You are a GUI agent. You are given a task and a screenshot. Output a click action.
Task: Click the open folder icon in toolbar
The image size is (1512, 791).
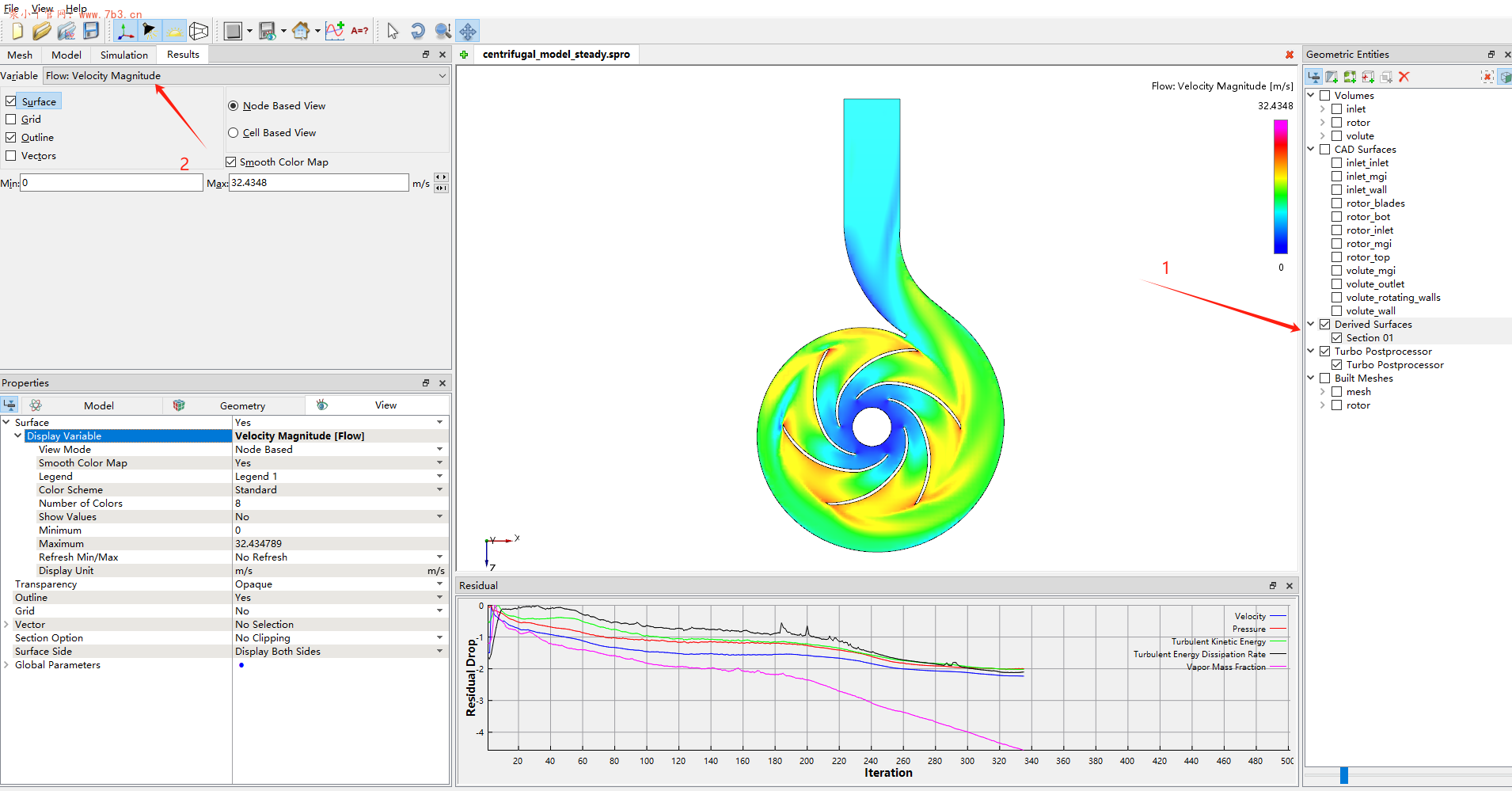coord(41,31)
